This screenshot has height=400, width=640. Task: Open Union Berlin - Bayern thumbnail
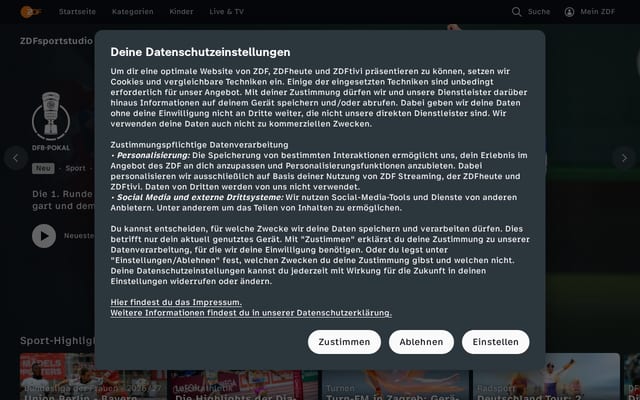[x=93, y=377]
